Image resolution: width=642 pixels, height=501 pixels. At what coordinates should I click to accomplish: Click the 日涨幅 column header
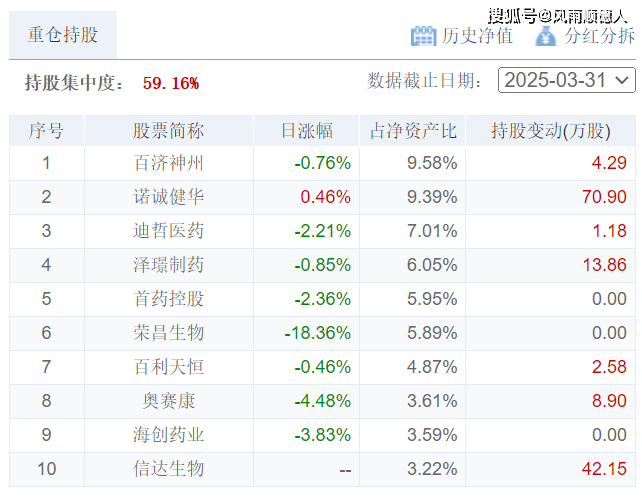click(306, 131)
